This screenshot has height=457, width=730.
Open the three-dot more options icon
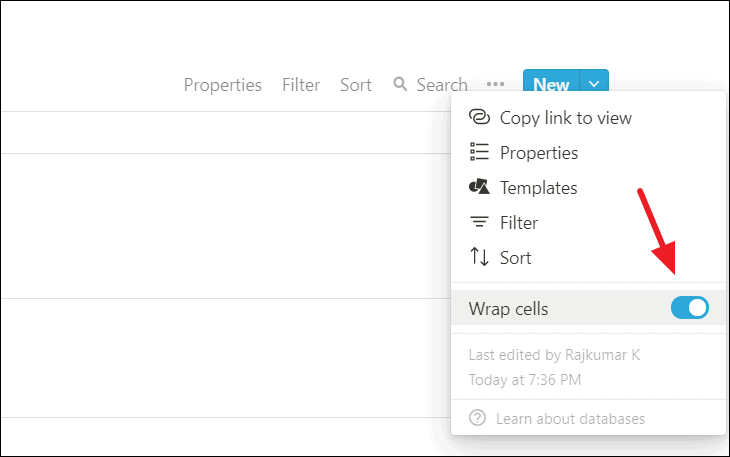[495, 84]
